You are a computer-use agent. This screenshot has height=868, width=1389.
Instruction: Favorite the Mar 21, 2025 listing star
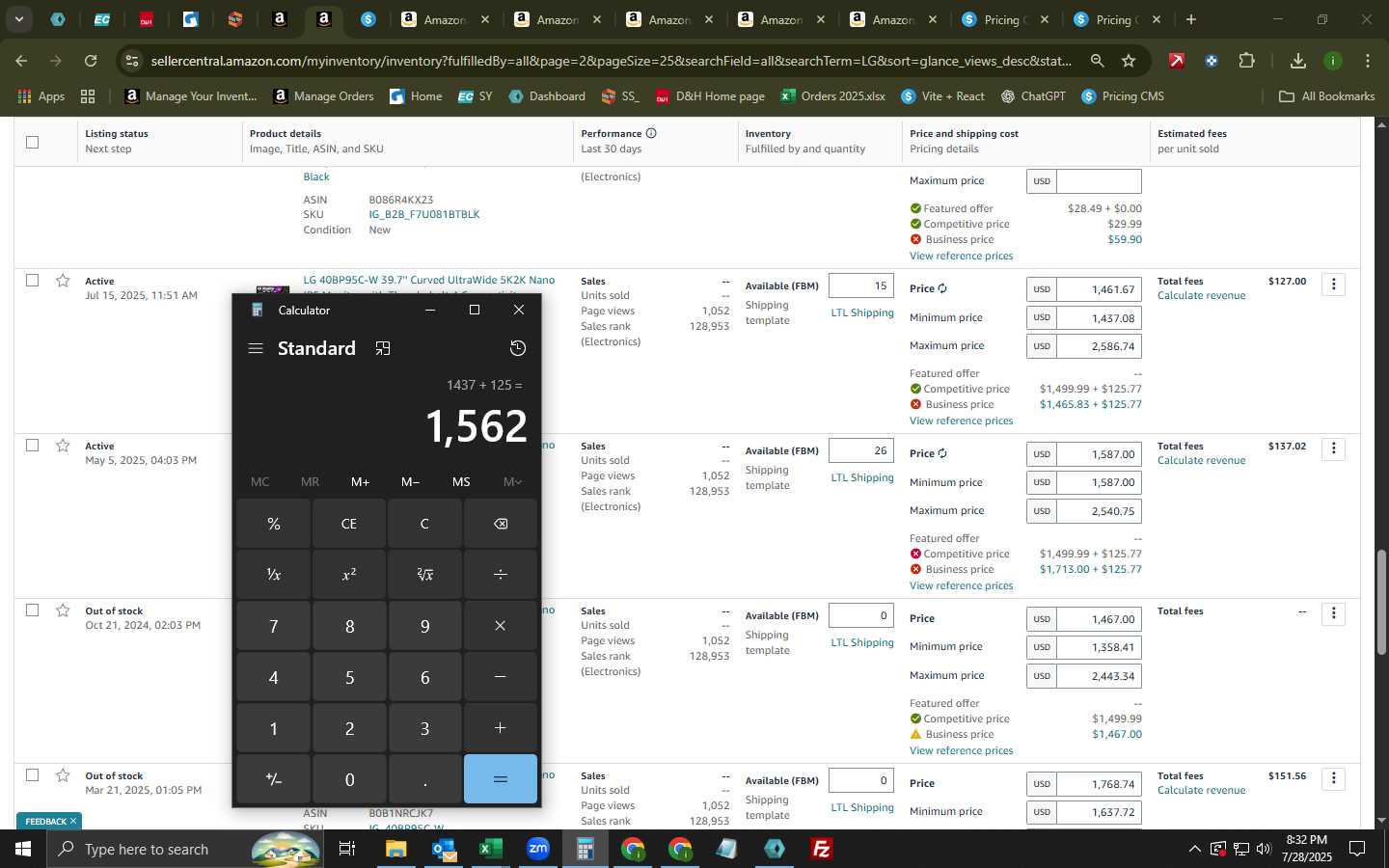click(63, 775)
